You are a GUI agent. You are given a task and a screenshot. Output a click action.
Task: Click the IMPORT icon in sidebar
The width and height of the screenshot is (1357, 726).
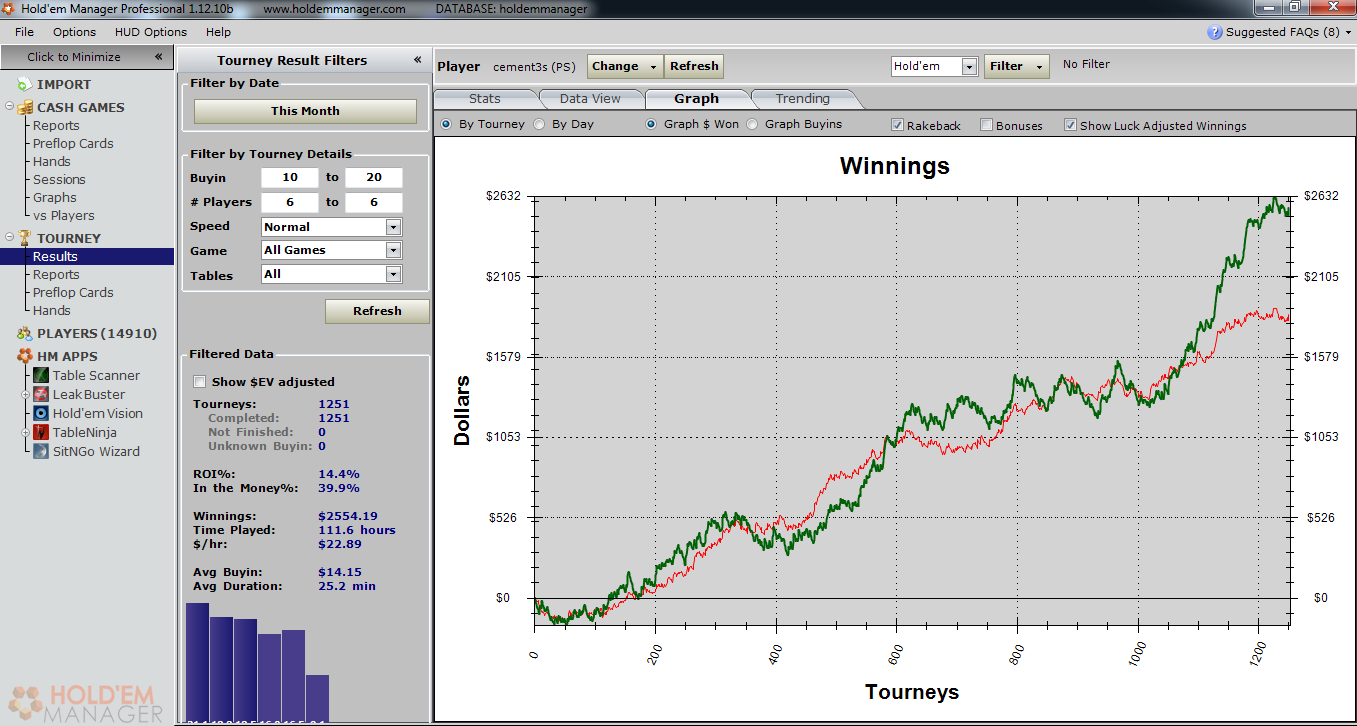(x=24, y=85)
